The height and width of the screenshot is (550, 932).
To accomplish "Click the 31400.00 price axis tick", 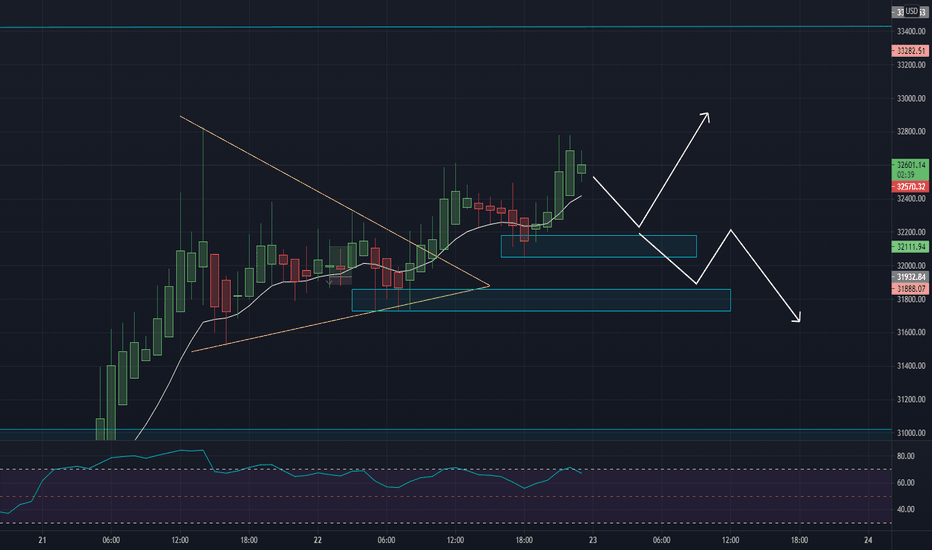I will pyautogui.click(x=911, y=366).
